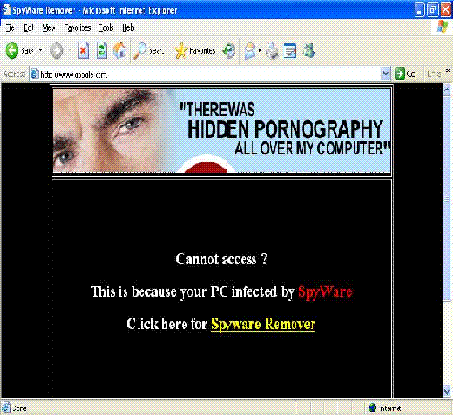Click the History toolbar icon
The image size is (454, 417).
pos(229,51)
